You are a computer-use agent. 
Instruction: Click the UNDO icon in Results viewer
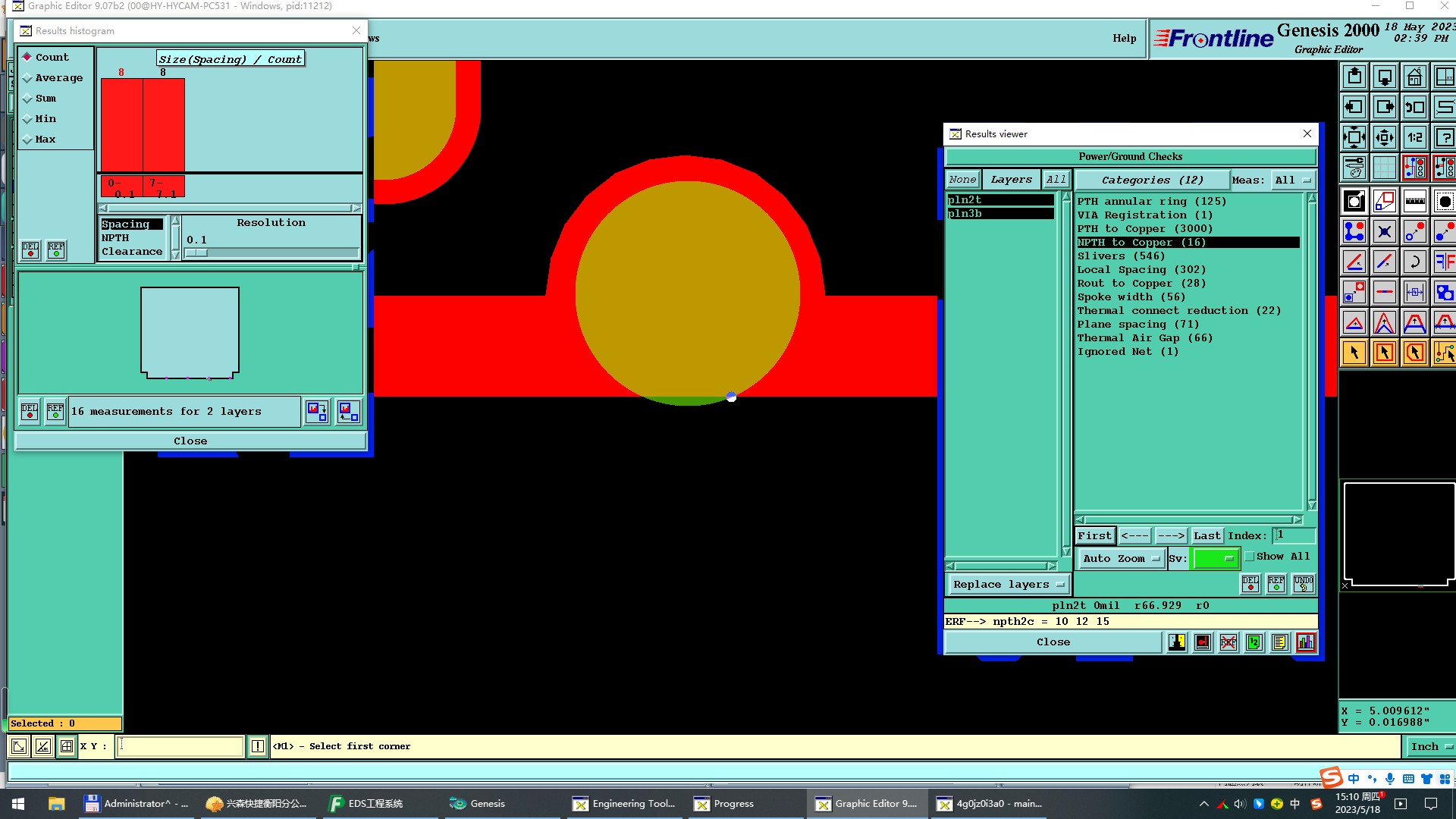1304,584
